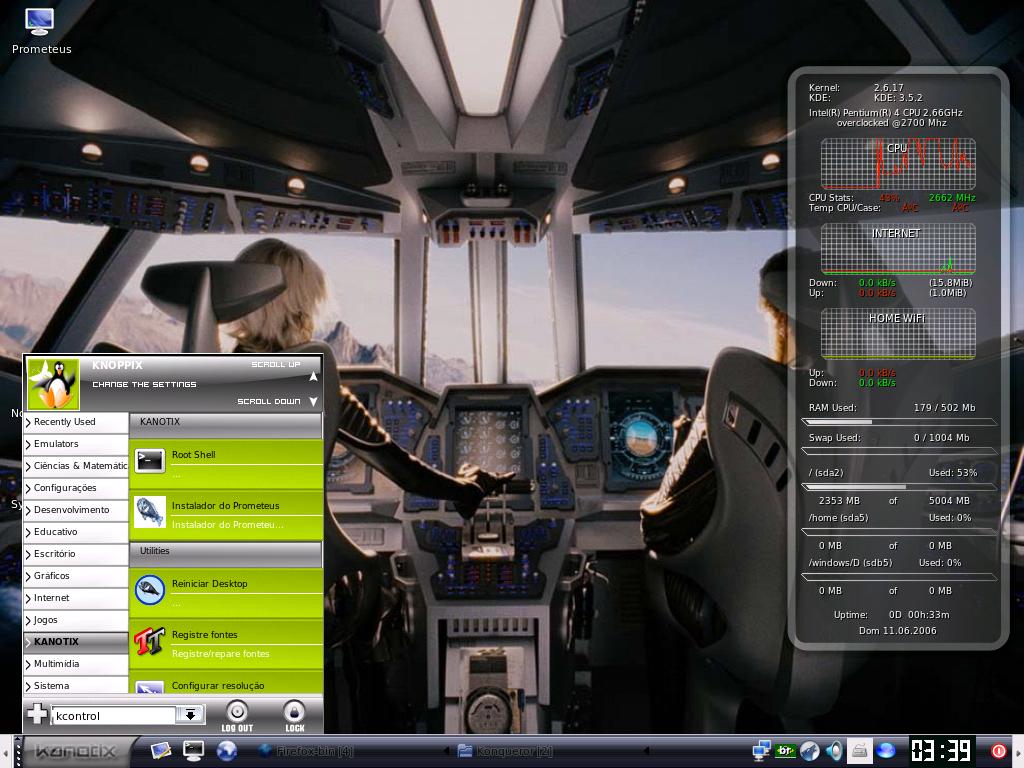Screen dimensions: 1024x768
Task: Launch Root Shell entry label
Action: pos(193,455)
